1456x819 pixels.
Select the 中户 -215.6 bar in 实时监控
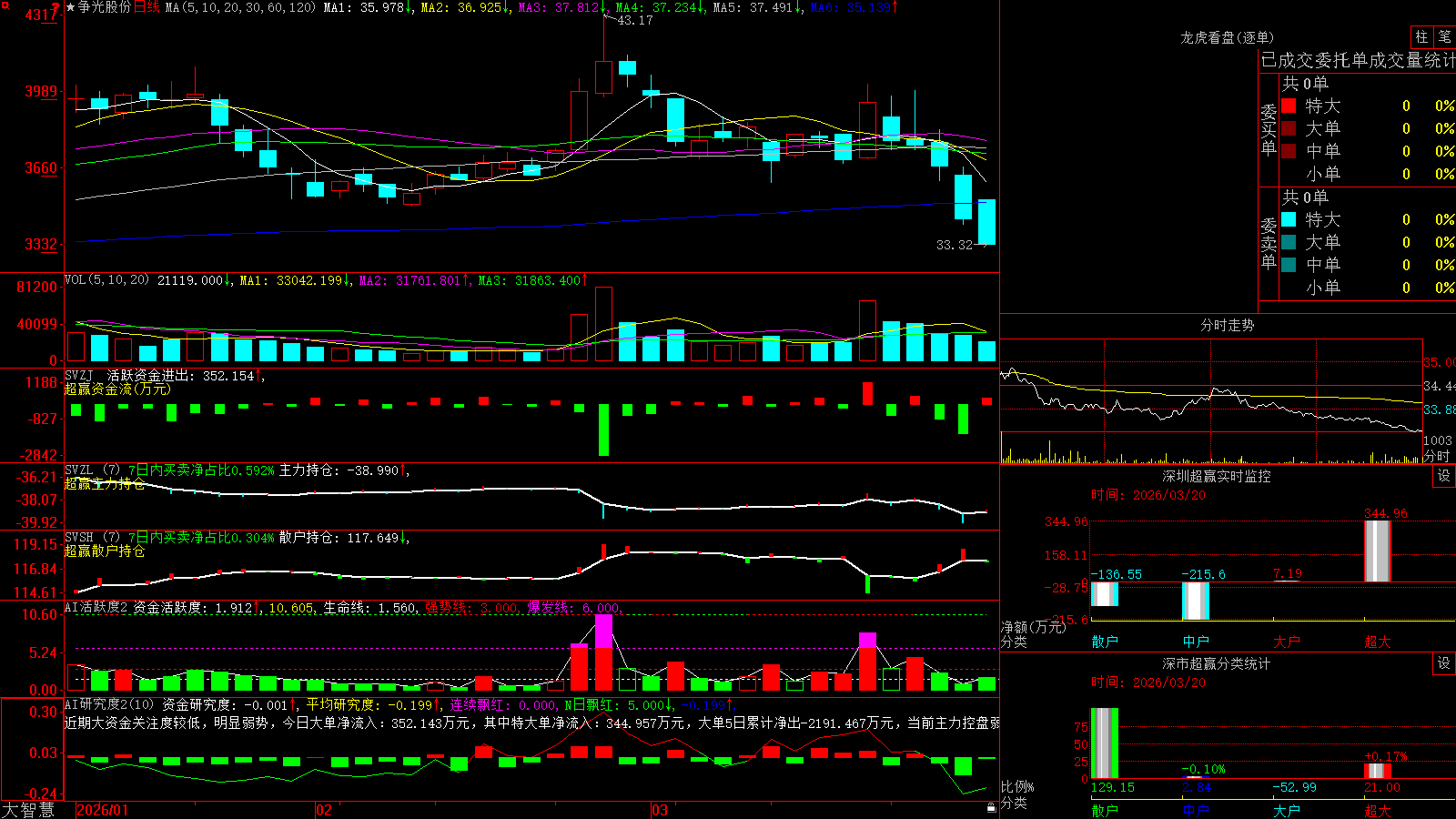(1196, 601)
